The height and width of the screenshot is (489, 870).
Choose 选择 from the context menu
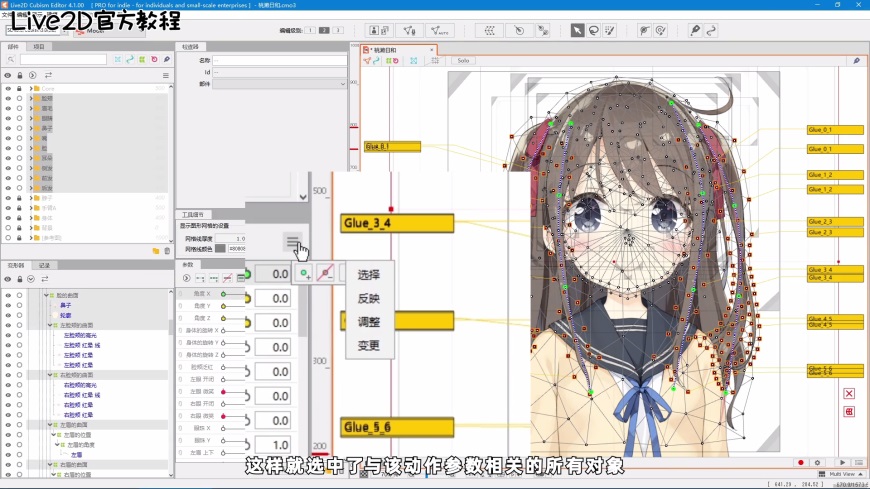(x=368, y=274)
